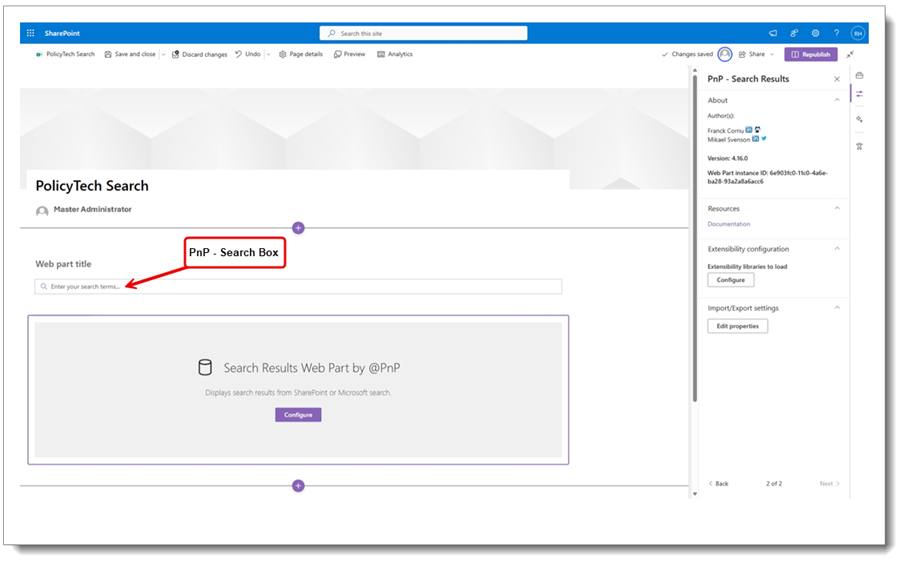Screen dimensions: 900x562
Task: Click the 'Enter your search terms' box
Action: [298, 287]
